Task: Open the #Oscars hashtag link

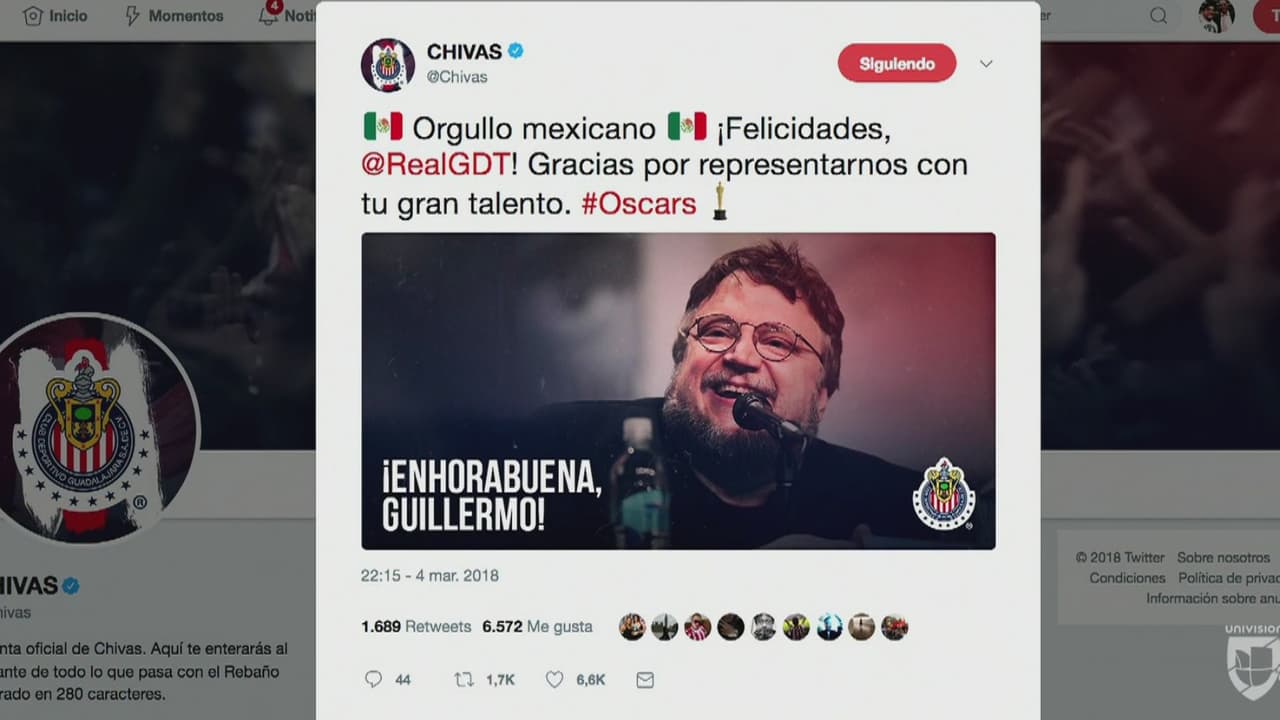Action: tap(638, 203)
